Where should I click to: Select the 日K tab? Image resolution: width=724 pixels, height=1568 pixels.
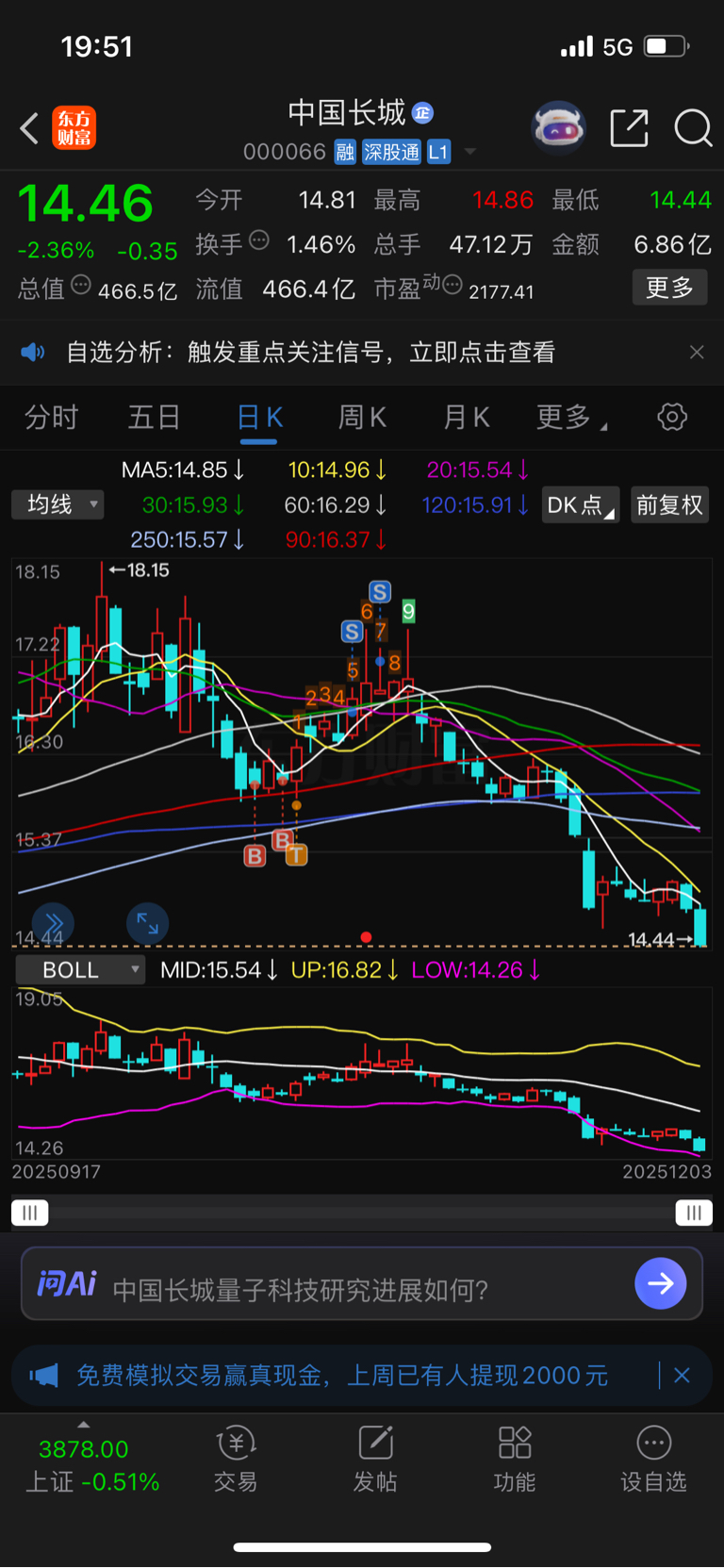pyautogui.click(x=259, y=417)
